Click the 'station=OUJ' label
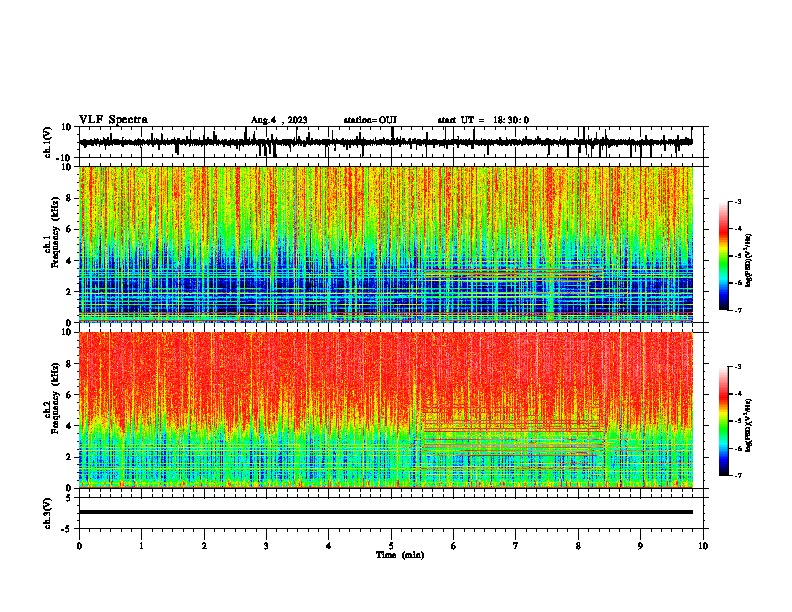The image size is (792, 612). tap(370, 120)
